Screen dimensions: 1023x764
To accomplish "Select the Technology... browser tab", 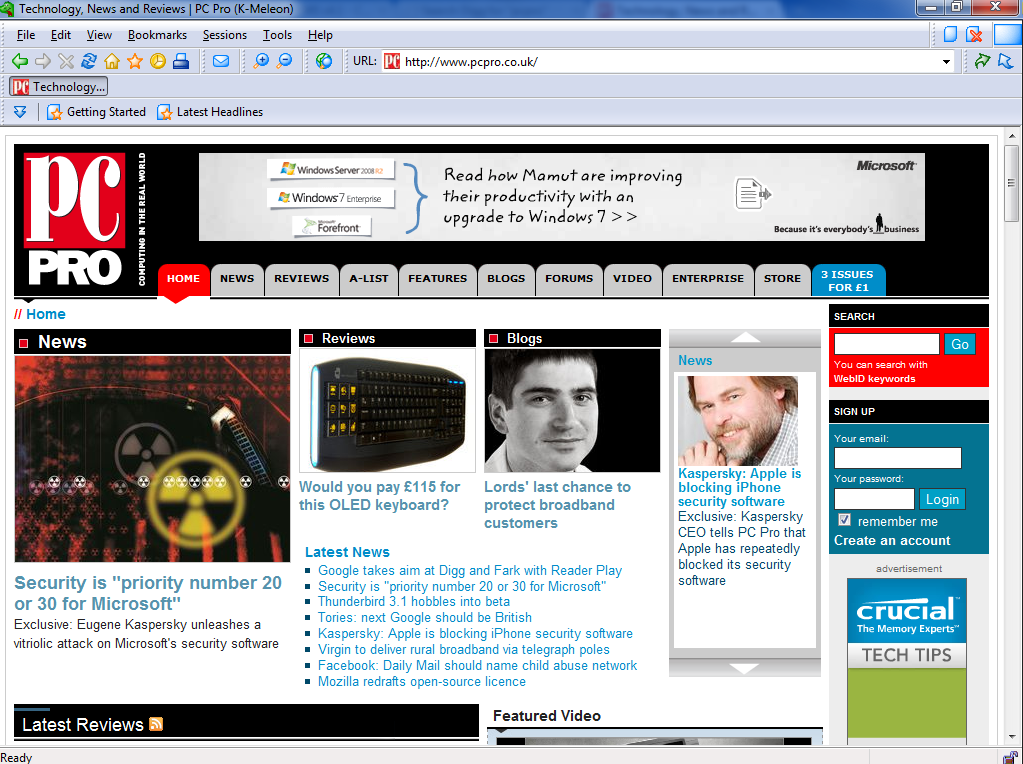I will [x=59, y=86].
